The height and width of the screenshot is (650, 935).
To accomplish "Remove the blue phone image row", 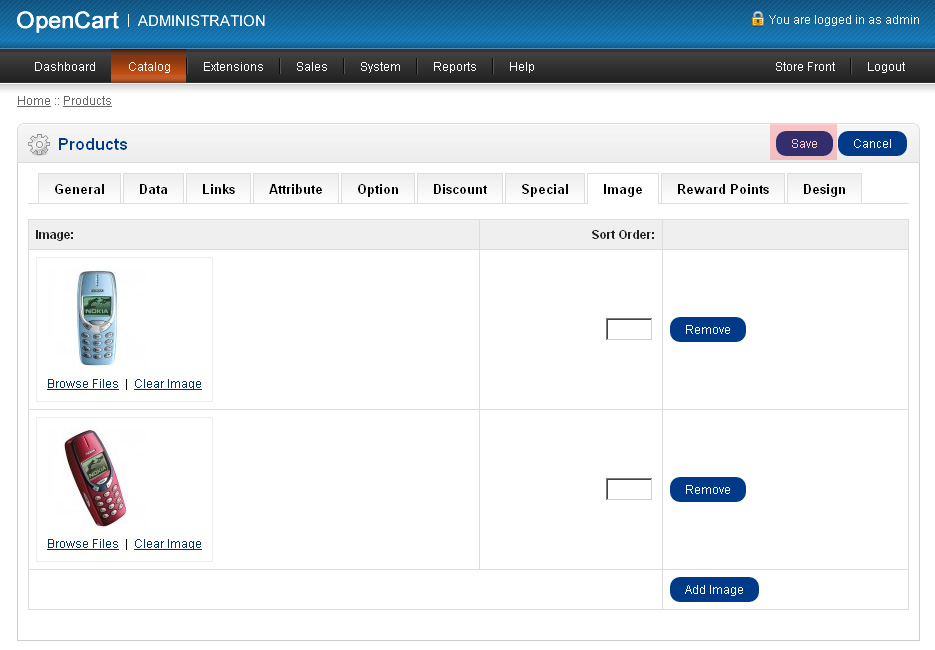I will coord(707,330).
